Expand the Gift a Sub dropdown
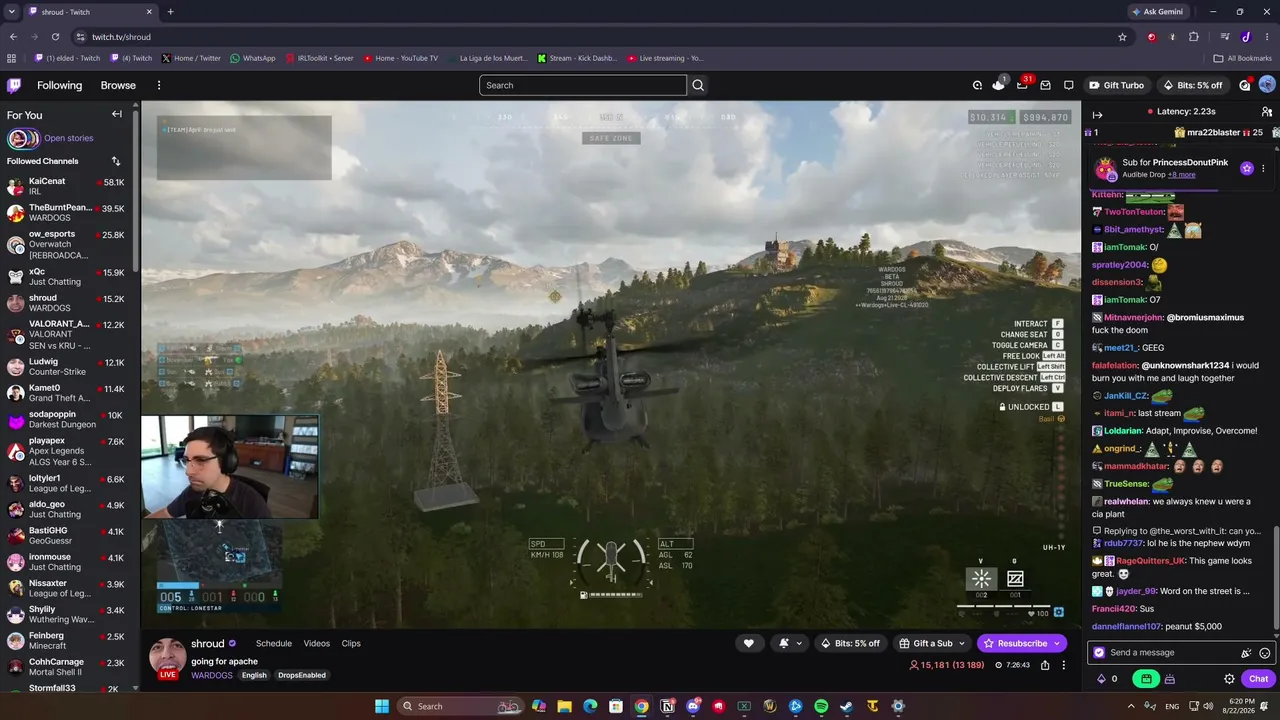 point(962,643)
